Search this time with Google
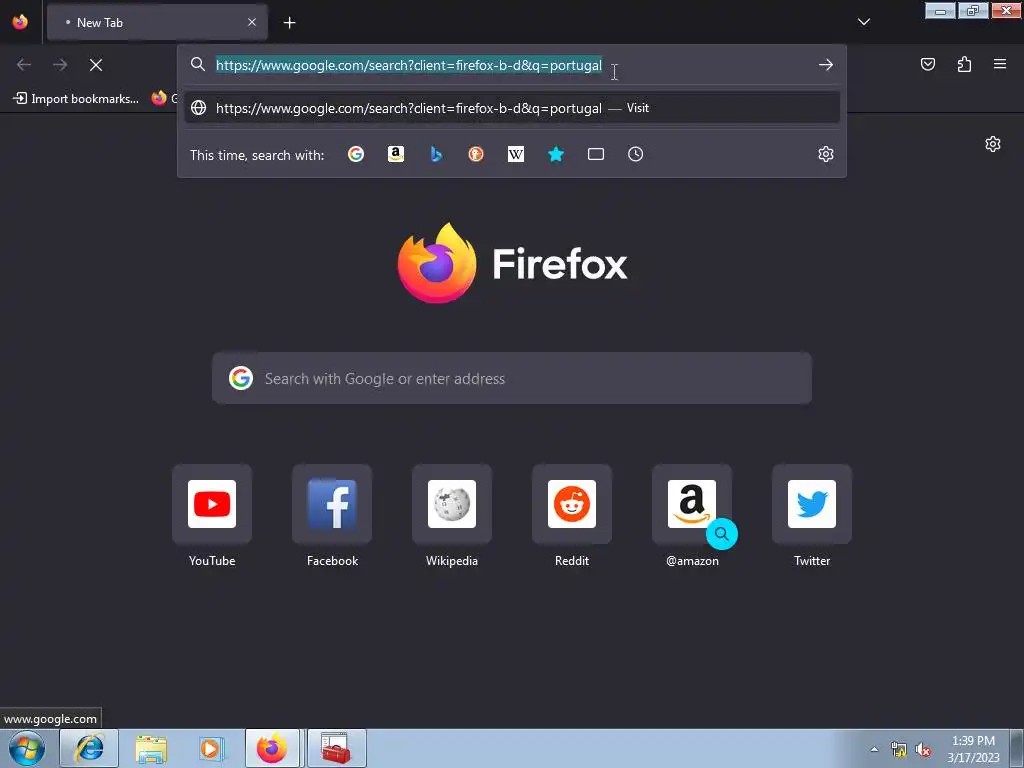1024x768 pixels. pos(356,154)
